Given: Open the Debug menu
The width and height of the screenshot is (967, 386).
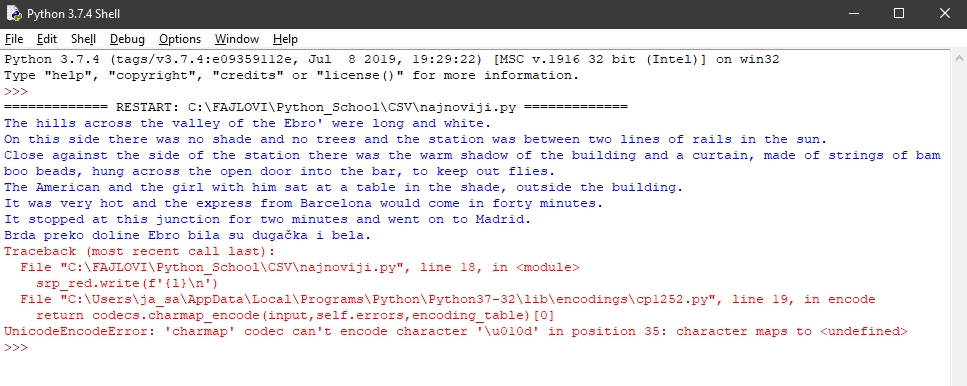Looking at the screenshot, I should click(x=127, y=39).
